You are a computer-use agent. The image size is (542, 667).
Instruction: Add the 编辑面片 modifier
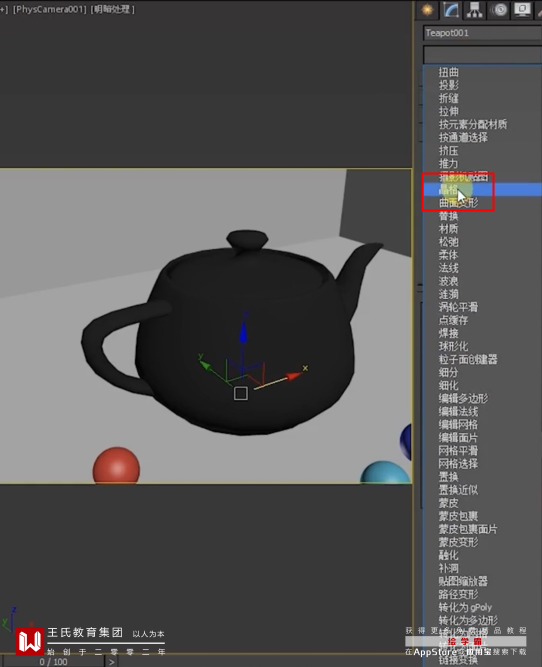[x=458, y=437]
